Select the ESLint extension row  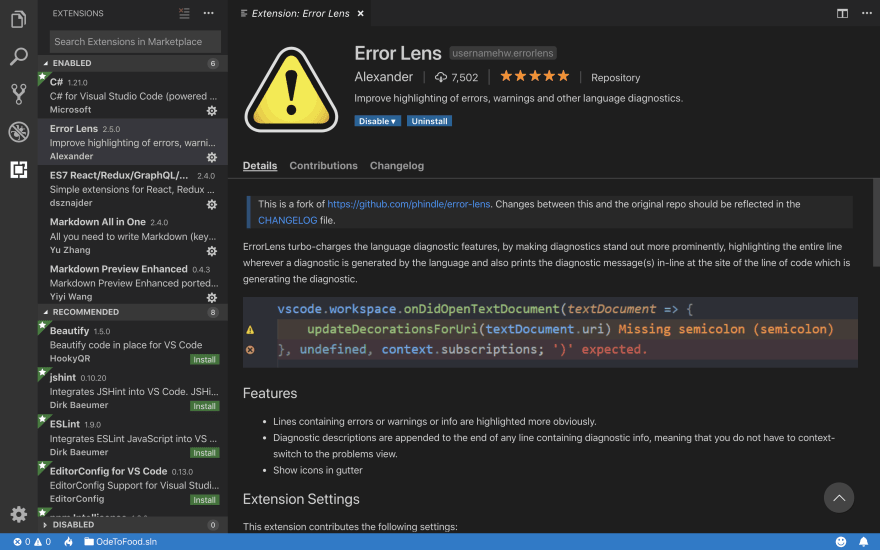coord(132,438)
